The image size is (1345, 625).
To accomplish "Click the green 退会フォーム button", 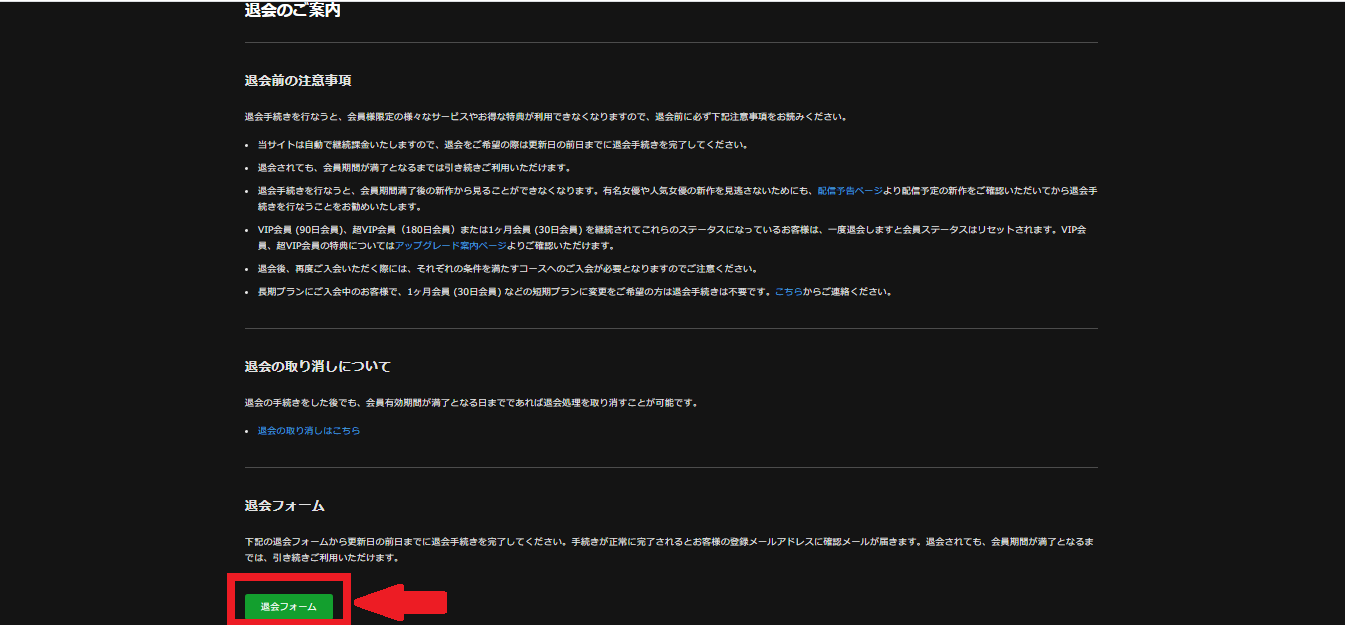I will (x=288, y=606).
